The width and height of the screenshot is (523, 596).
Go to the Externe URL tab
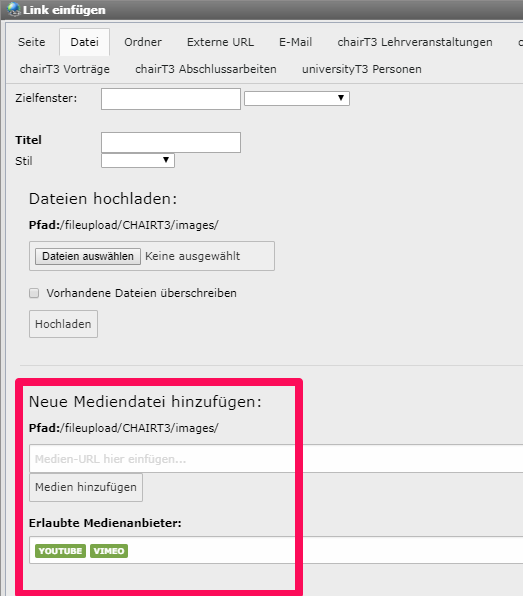[x=220, y=42]
